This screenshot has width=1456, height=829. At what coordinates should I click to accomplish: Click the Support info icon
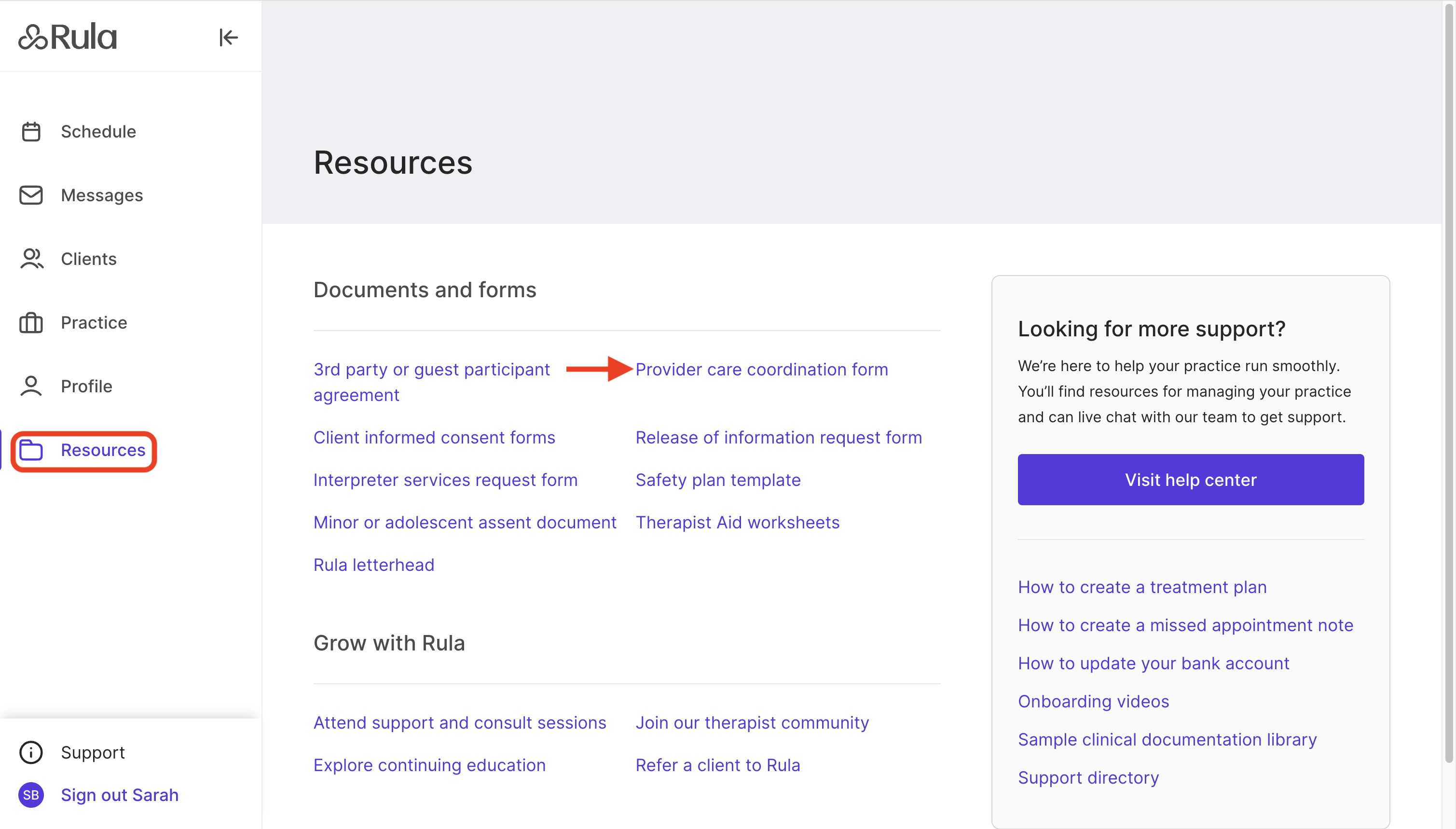[31, 752]
